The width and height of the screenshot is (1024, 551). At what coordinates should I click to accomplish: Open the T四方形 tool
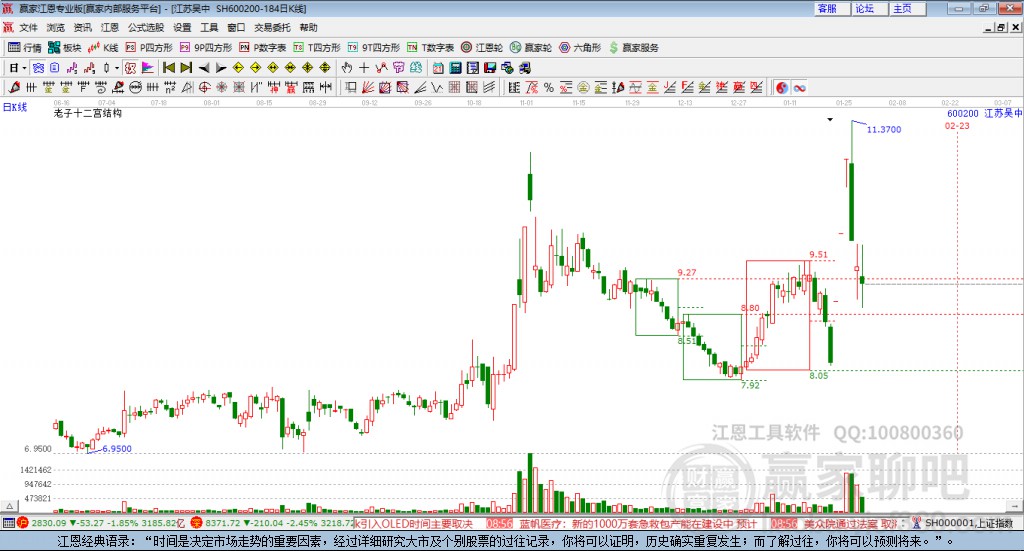pyautogui.click(x=317, y=48)
